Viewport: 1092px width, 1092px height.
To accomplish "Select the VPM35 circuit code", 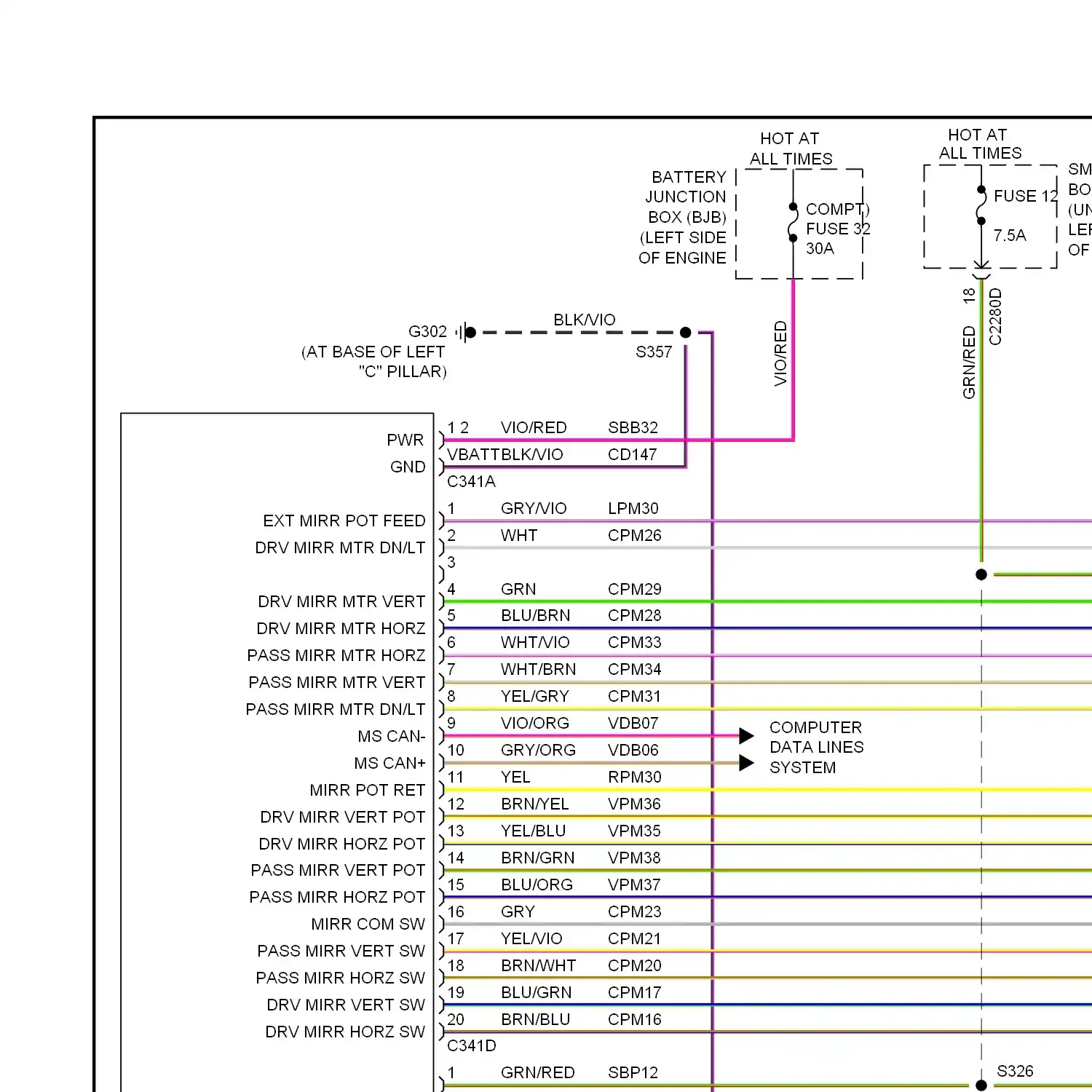I will pyautogui.click(x=635, y=831).
